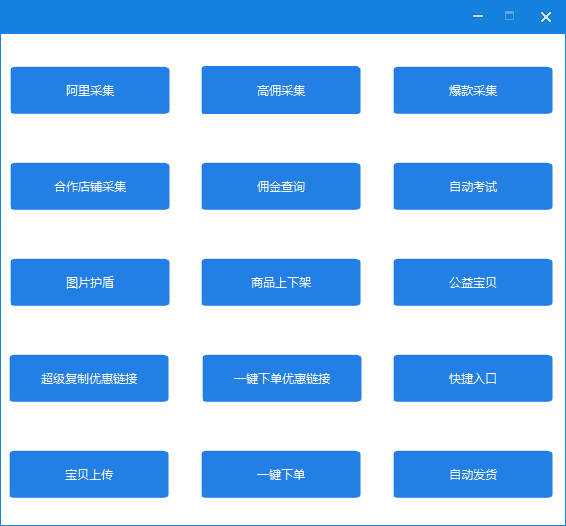Viewport: 566px width, 526px height.
Task: Open the 高佣采集 function
Action: point(281,90)
